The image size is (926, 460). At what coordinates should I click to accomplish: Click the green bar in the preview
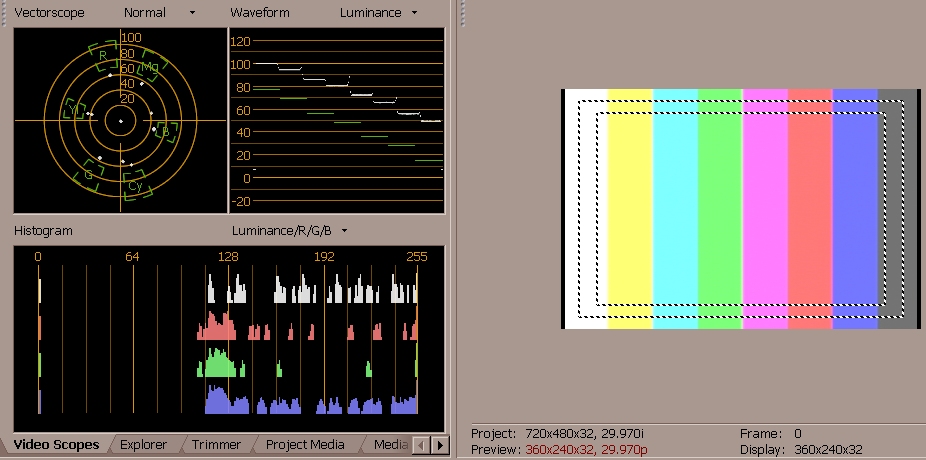[x=720, y=209]
